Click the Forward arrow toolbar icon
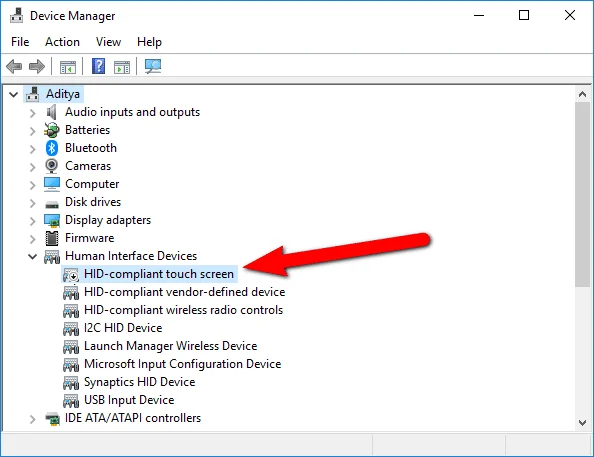 pyautogui.click(x=37, y=67)
